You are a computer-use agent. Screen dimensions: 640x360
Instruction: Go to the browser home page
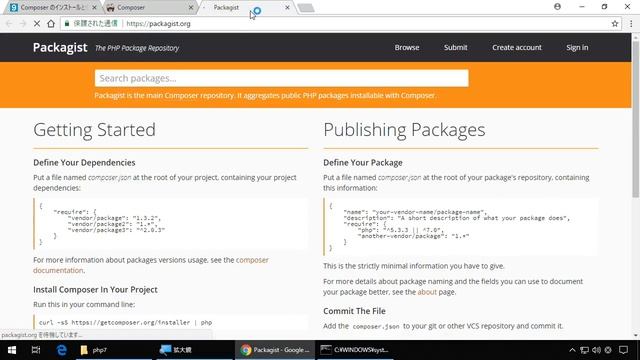(51, 24)
